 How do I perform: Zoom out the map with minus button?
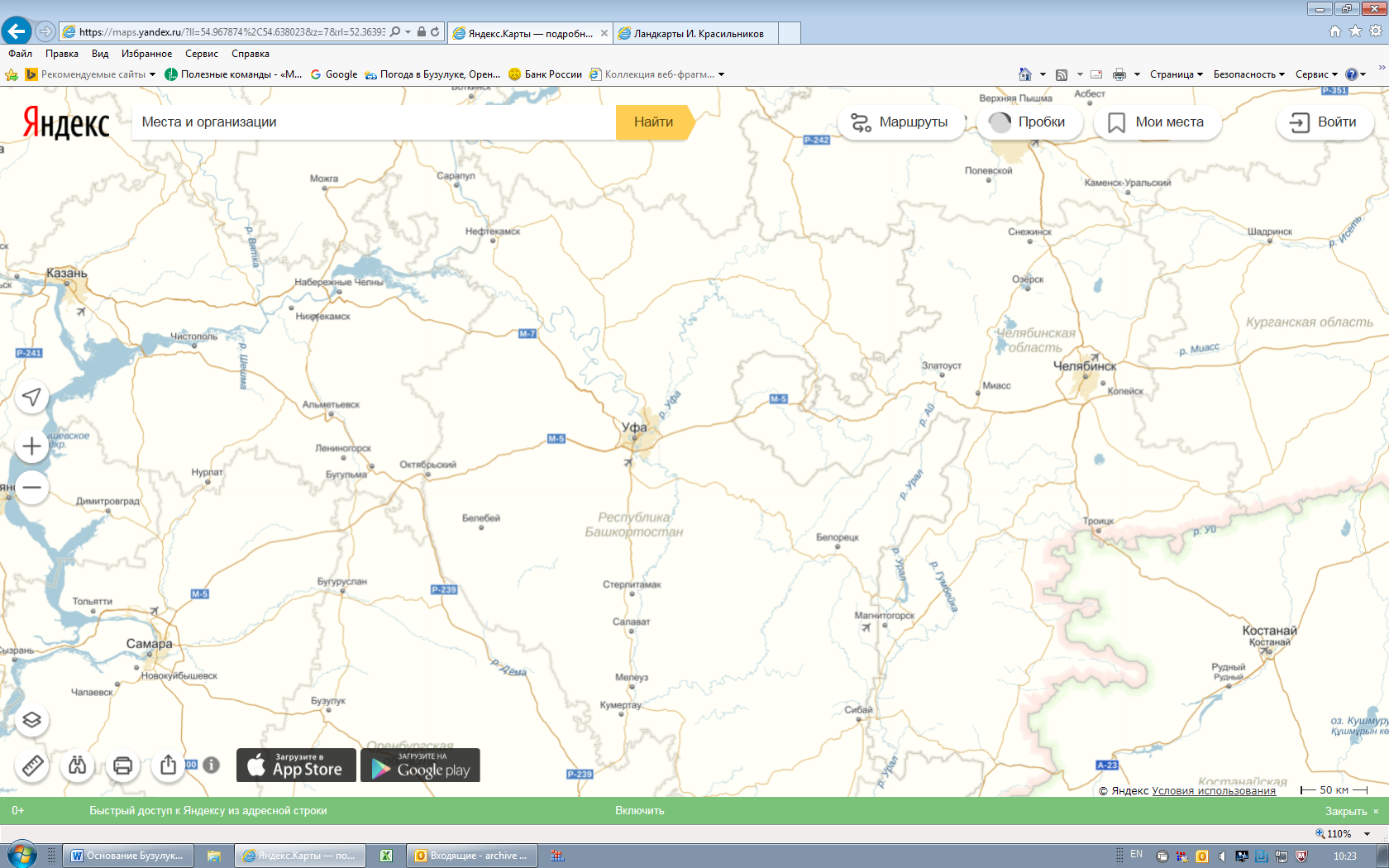32,488
